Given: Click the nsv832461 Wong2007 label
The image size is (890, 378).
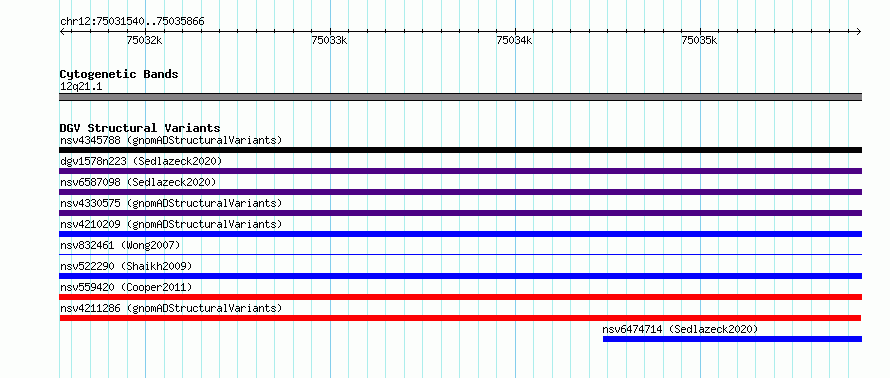Looking at the screenshot, I should click(x=120, y=245).
